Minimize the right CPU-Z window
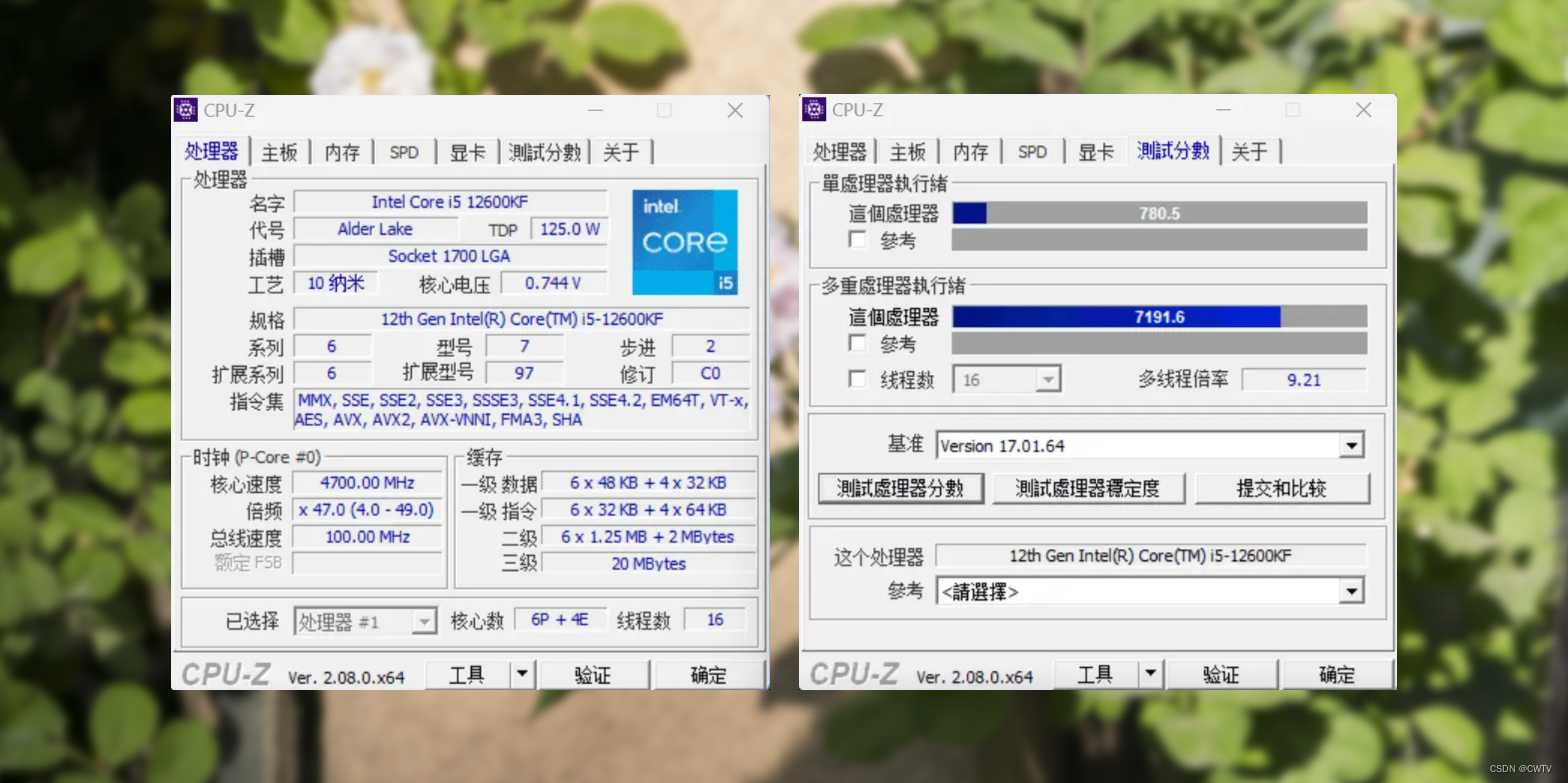Image resolution: width=1568 pixels, height=783 pixels. (1223, 110)
